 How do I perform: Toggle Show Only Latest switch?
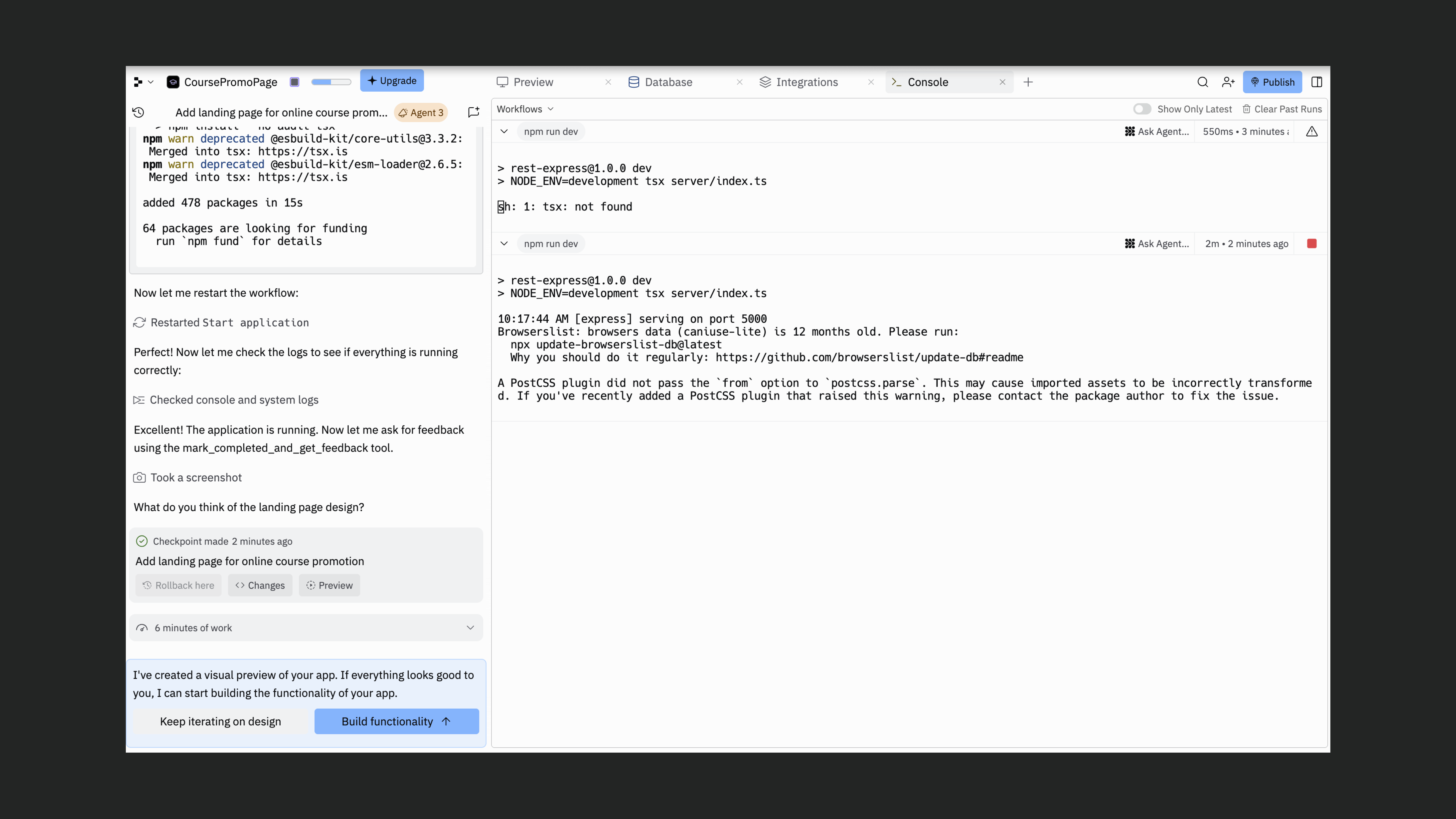pos(1142,109)
